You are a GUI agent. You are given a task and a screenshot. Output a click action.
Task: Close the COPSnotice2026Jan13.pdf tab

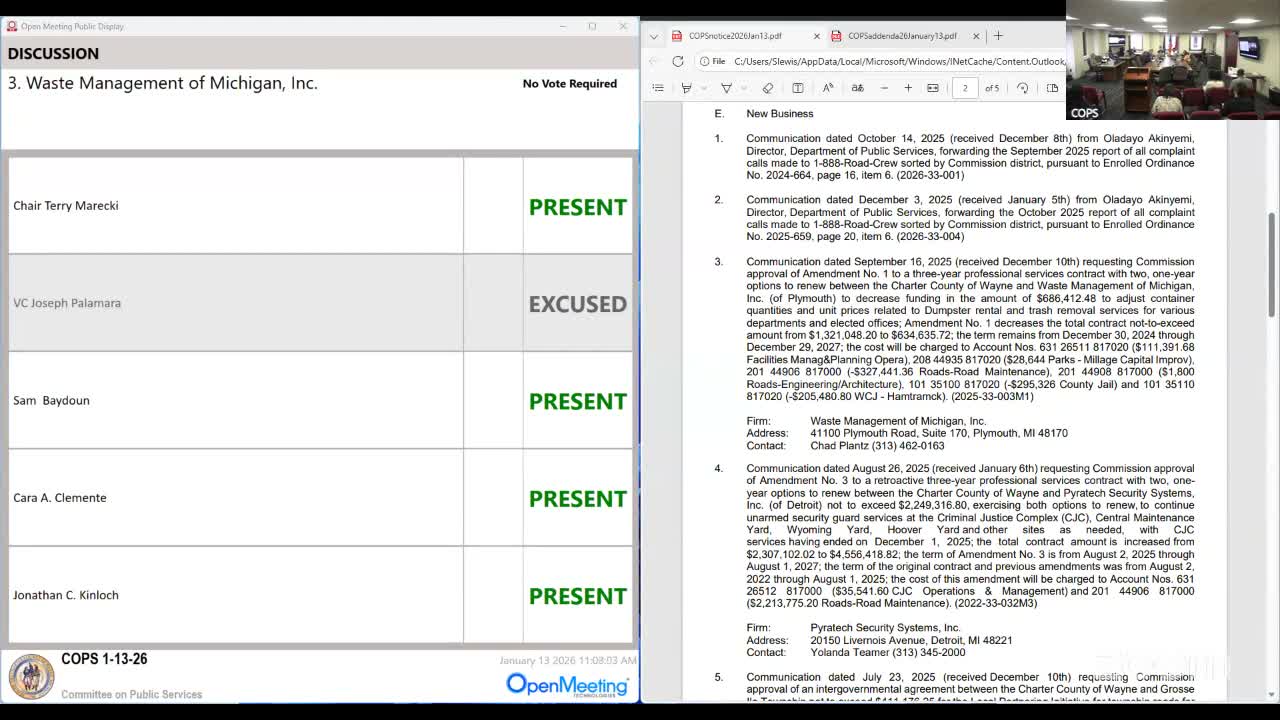point(816,36)
